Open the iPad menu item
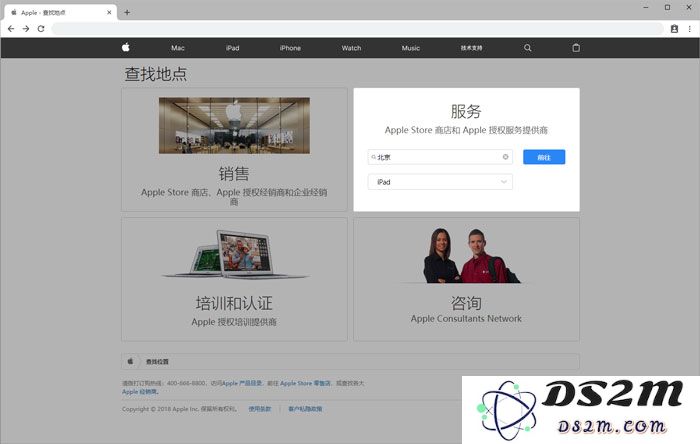 (x=233, y=48)
